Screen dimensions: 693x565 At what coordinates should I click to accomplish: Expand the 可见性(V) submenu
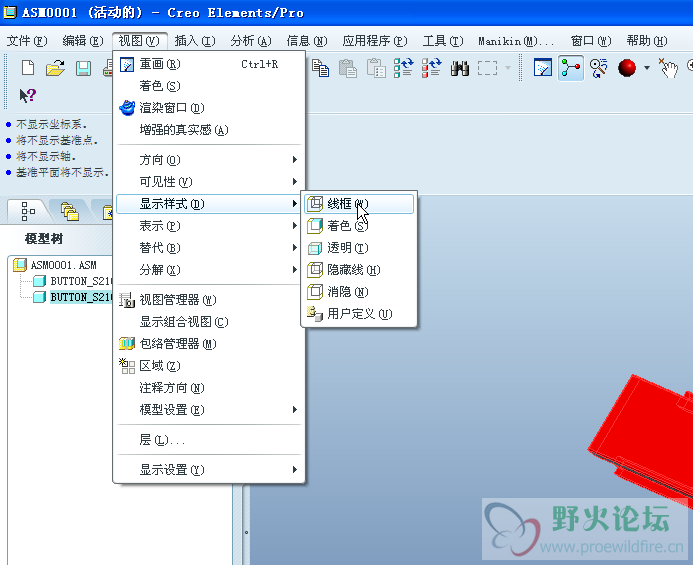pyautogui.click(x=209, y=182)
